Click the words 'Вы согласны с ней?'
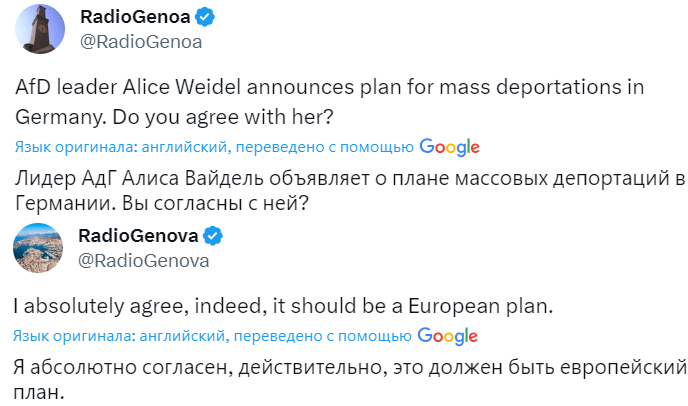 (215, 203)
